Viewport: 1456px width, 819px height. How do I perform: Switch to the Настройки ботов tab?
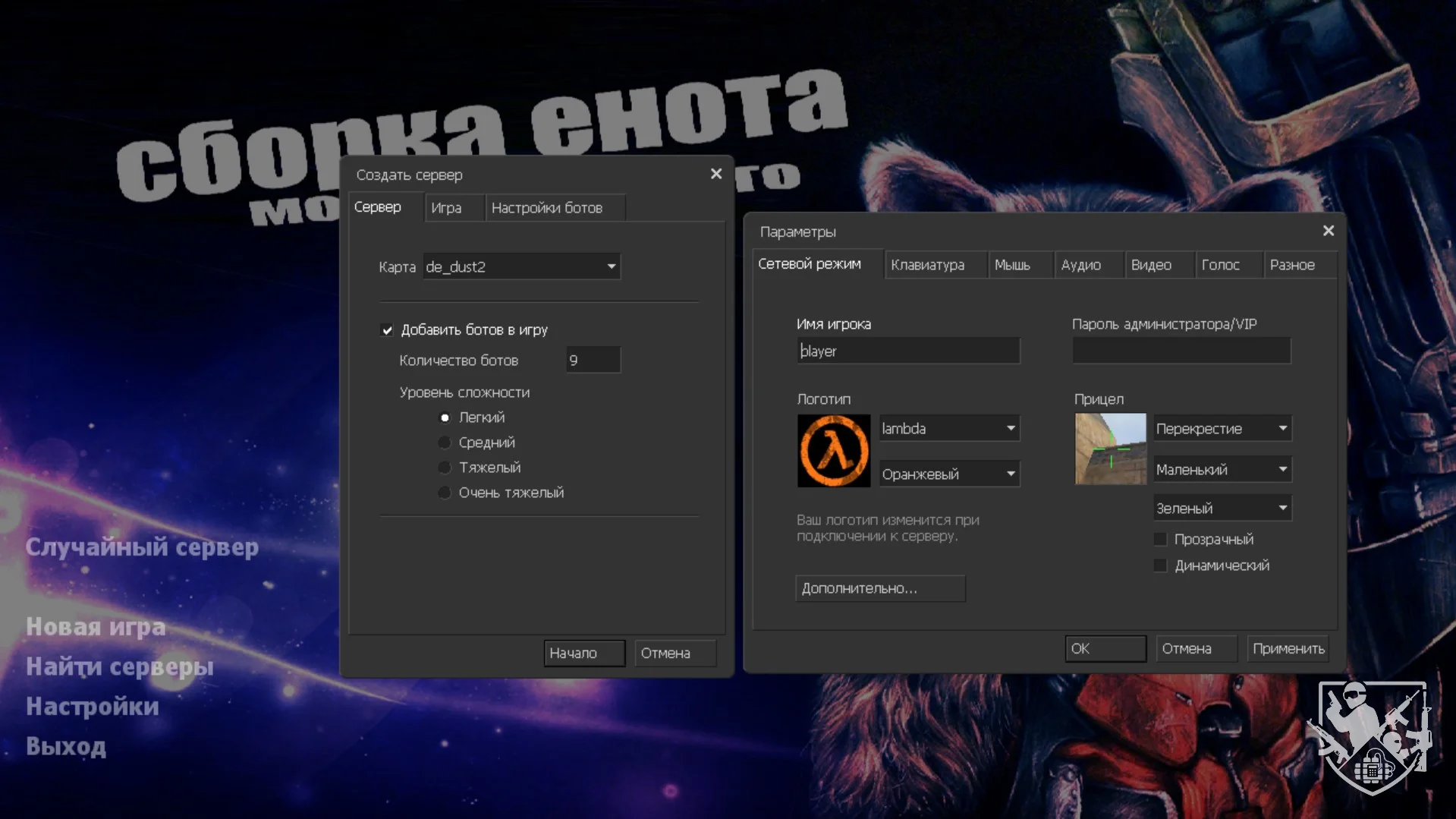547,208
